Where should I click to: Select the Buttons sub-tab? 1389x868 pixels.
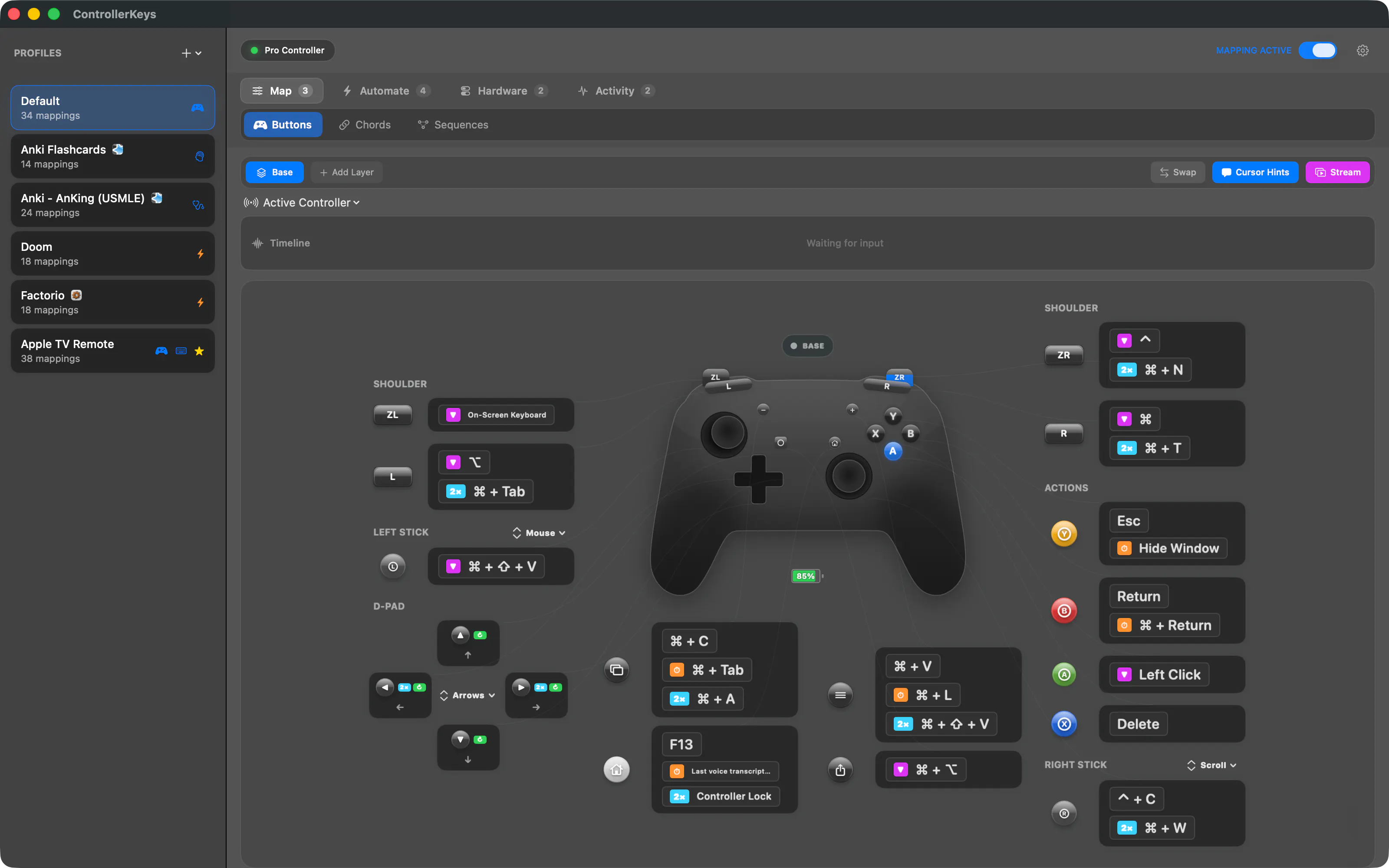click(x=283, y=125)
